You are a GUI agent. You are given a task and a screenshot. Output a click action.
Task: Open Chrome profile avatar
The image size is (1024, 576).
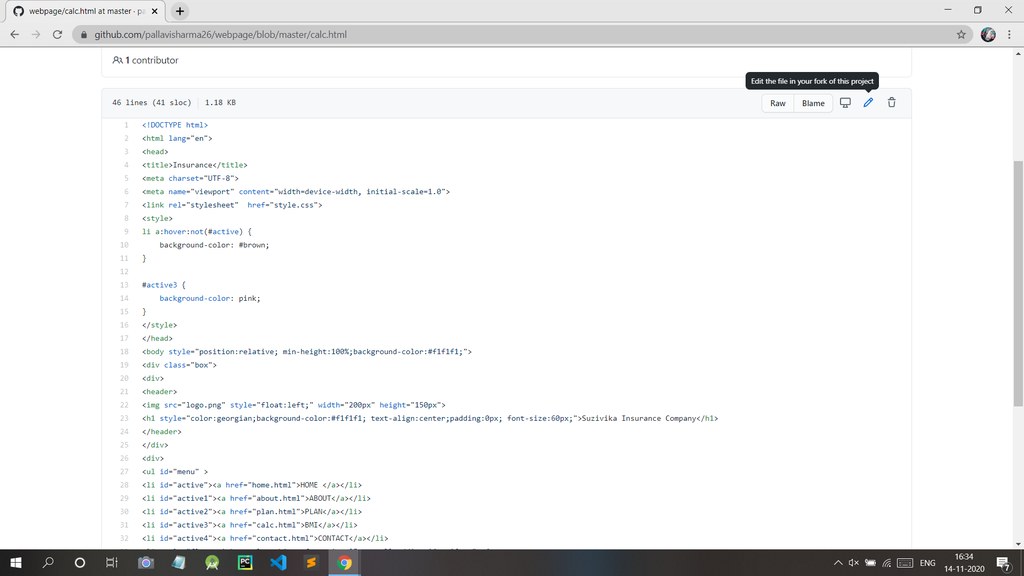point(988,35)
